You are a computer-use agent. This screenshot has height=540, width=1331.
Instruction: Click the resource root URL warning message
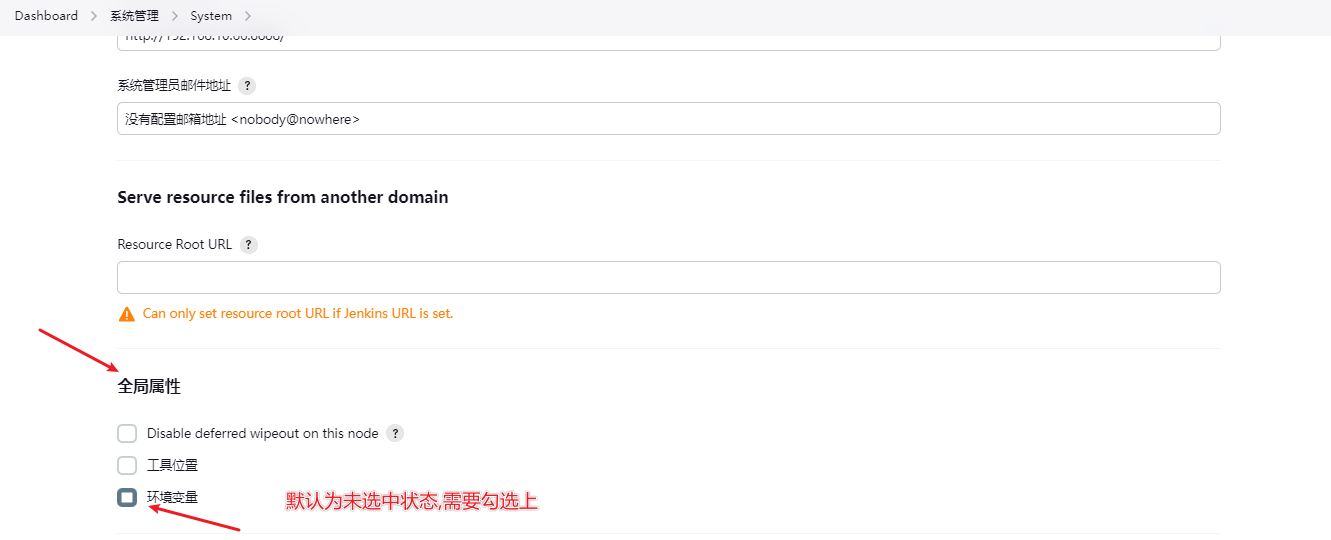click(298, 313)
